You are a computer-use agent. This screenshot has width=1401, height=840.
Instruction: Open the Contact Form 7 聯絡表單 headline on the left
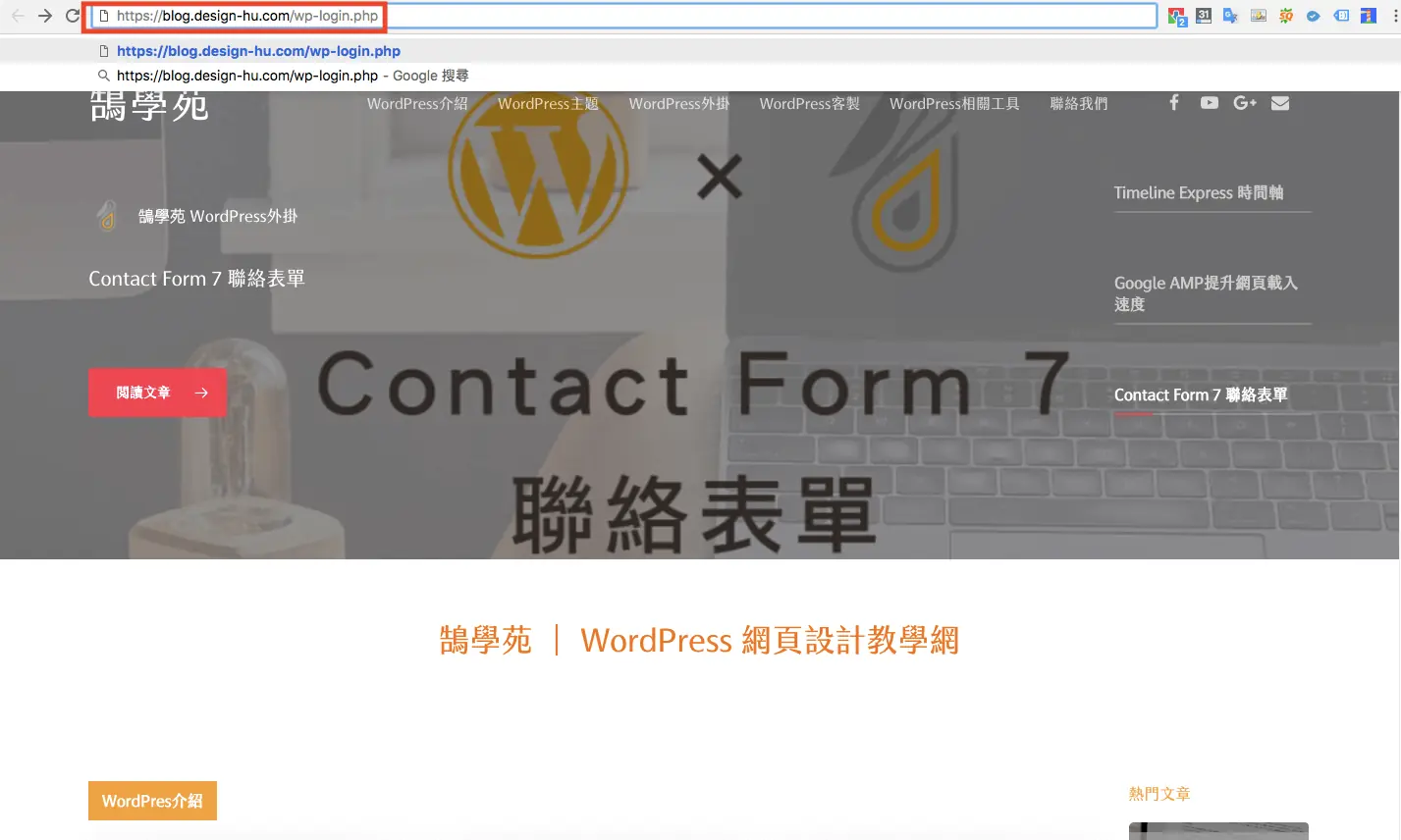(x=196, y=279)
